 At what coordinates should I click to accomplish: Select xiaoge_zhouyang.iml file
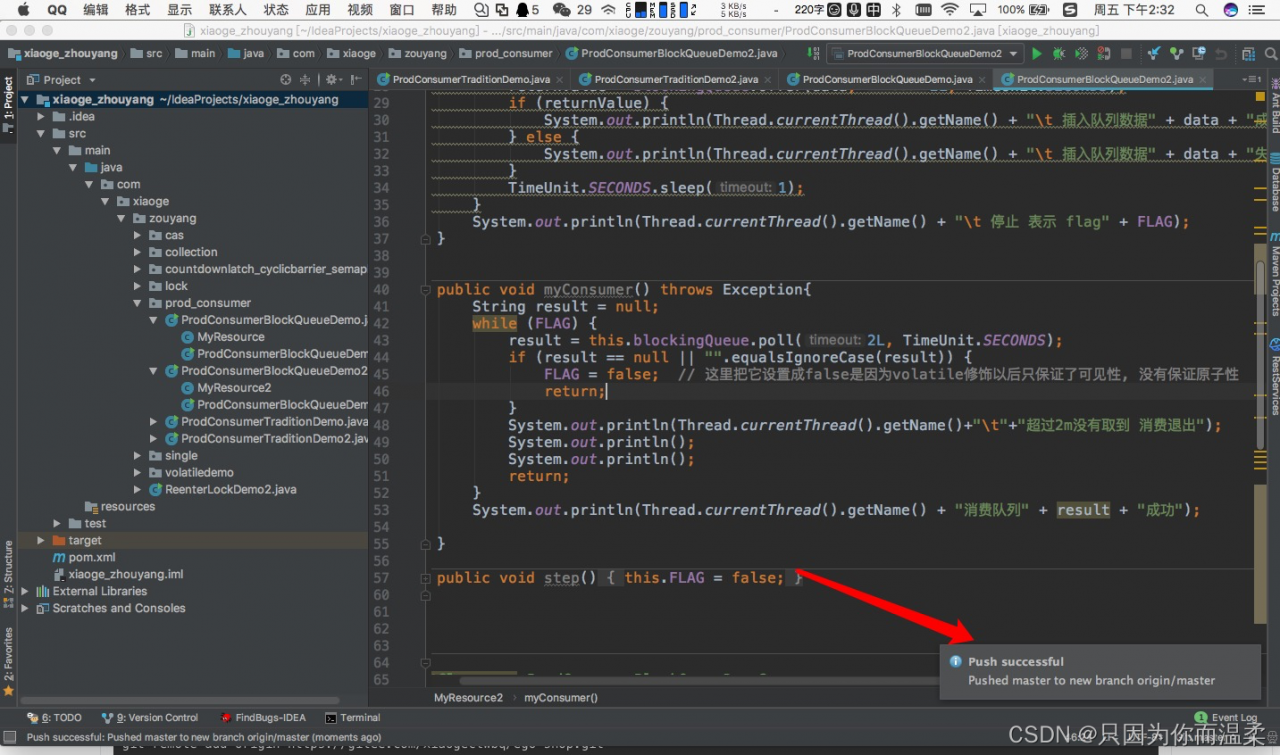click(118, 575)
